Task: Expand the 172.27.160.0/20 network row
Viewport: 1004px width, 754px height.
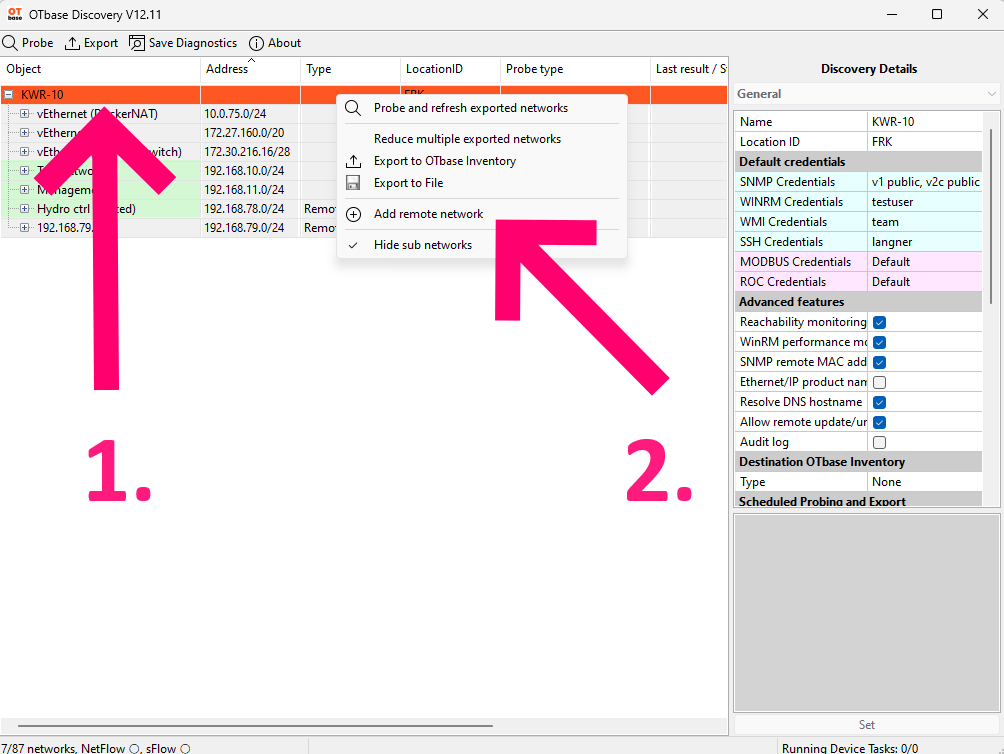Action: [x=24, y=132]
